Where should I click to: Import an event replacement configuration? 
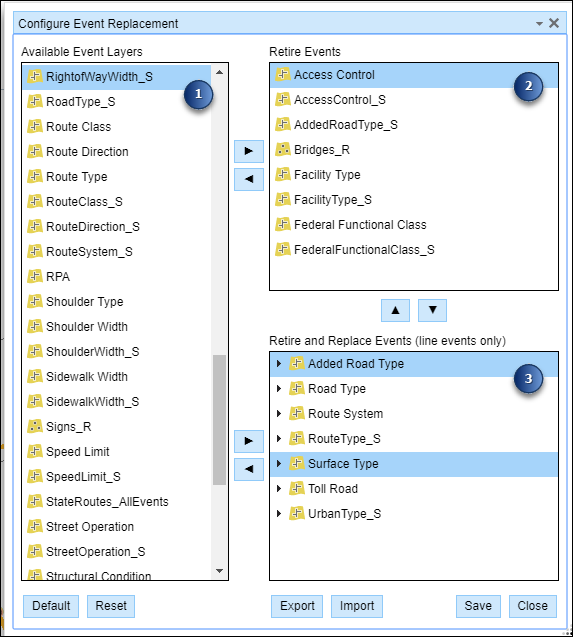click(357, 606)
